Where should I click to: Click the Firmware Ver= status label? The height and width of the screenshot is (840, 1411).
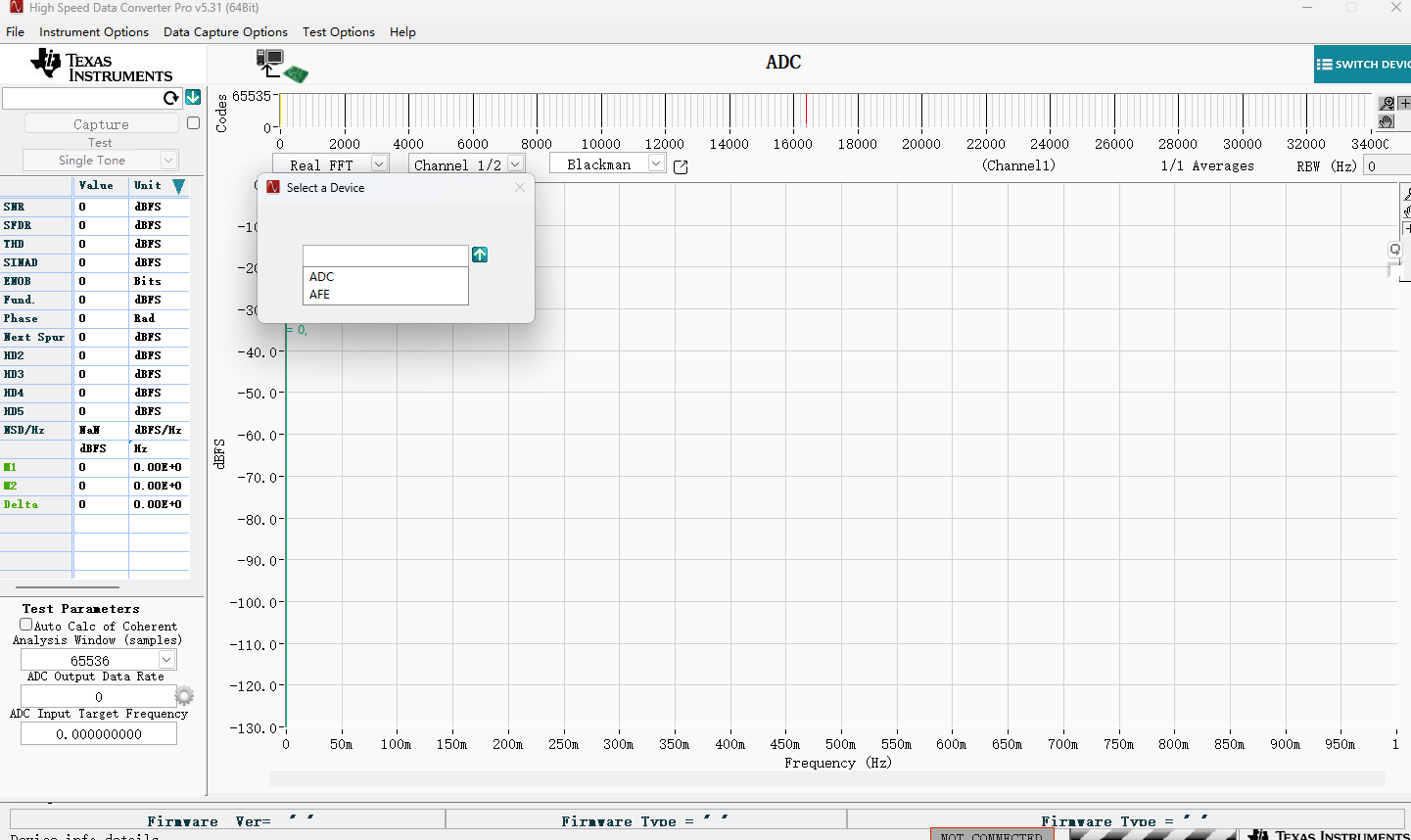pyautogui.click(x=209, y=821)
